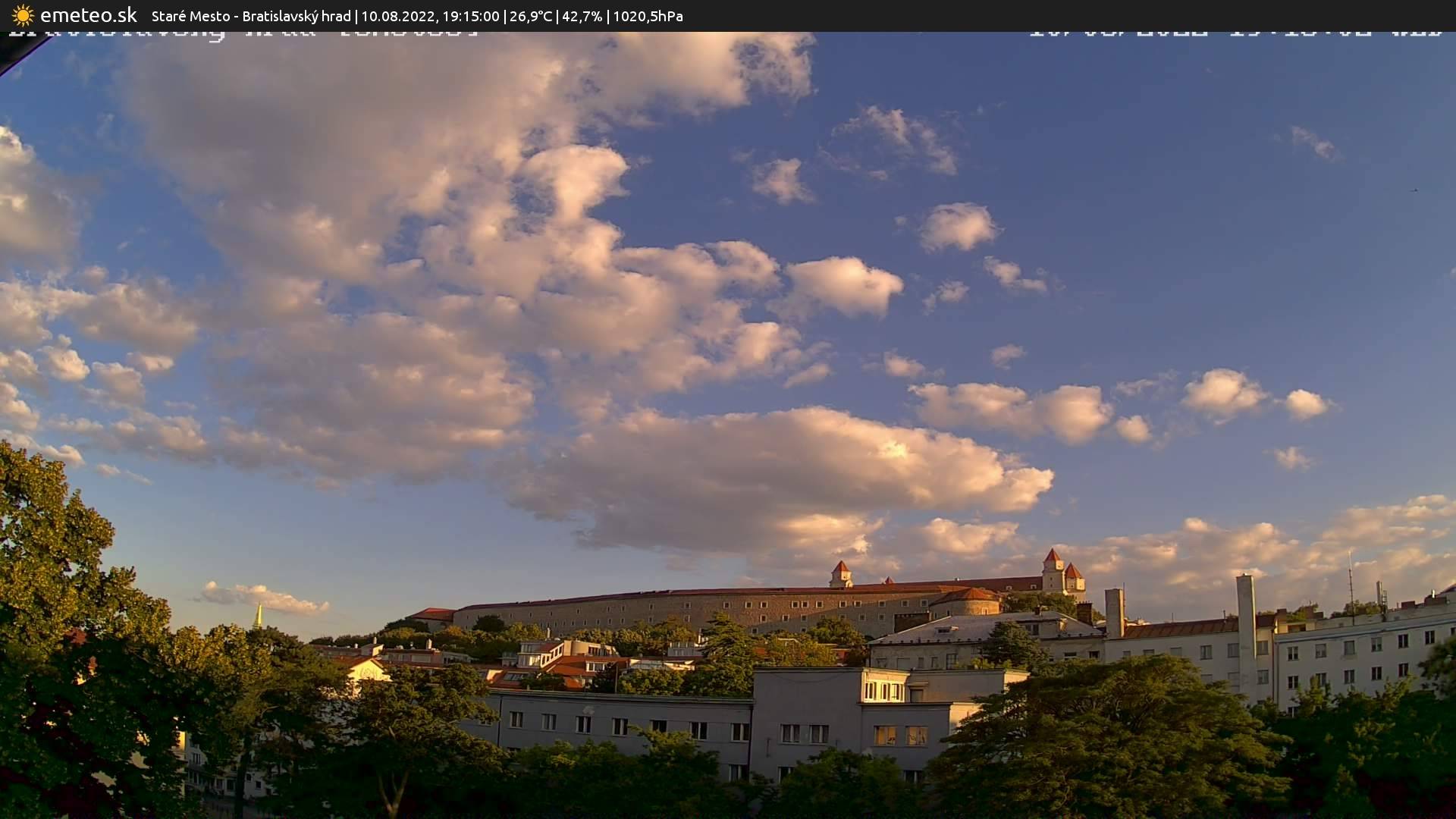1456x819 pixels.
Task: Click the camera timestamp overlay at top right
Action: click(1235, 33)
